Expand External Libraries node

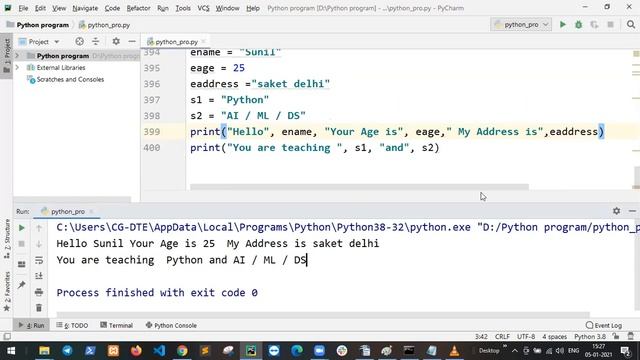pos(17,67)
